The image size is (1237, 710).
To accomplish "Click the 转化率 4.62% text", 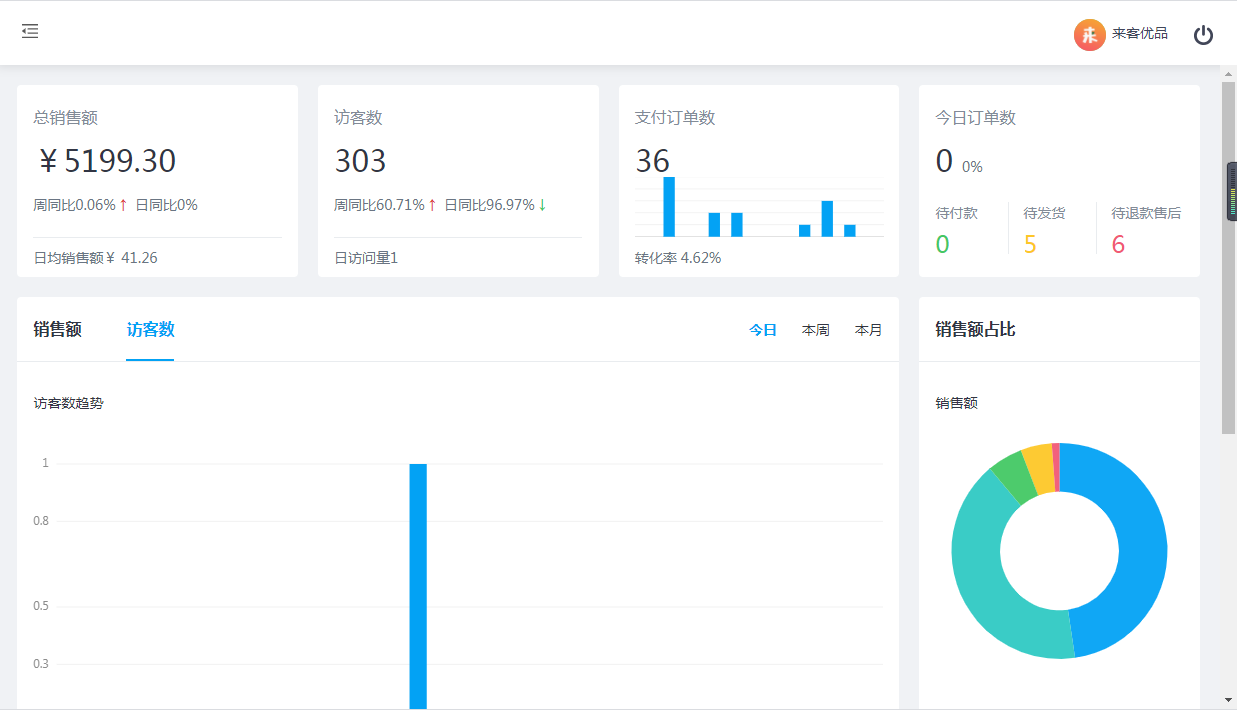I will (678, 258).
